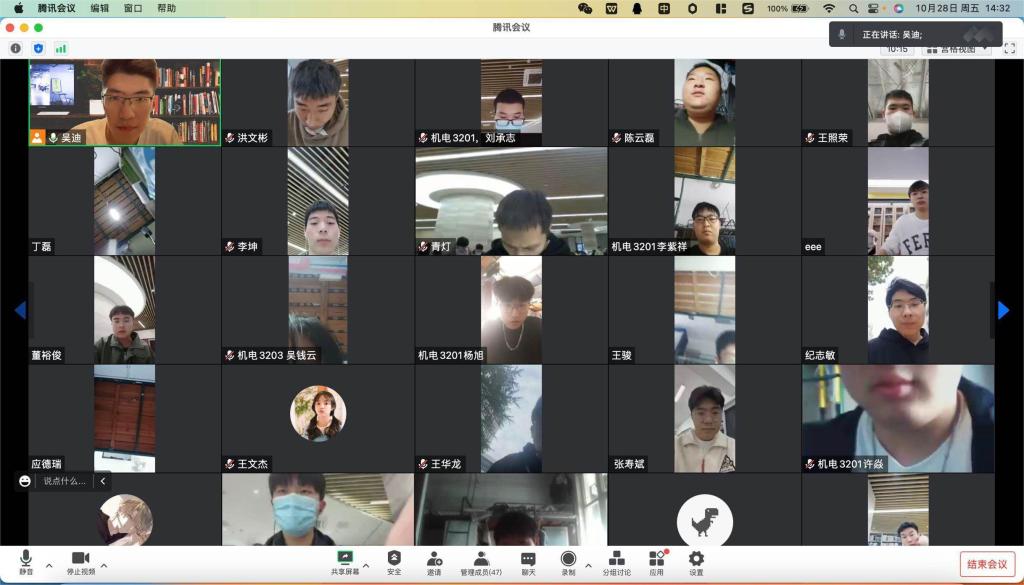Open the 窗口 menu
Image resolution: width=1024 pixels, height=585 pixels.
133,8
